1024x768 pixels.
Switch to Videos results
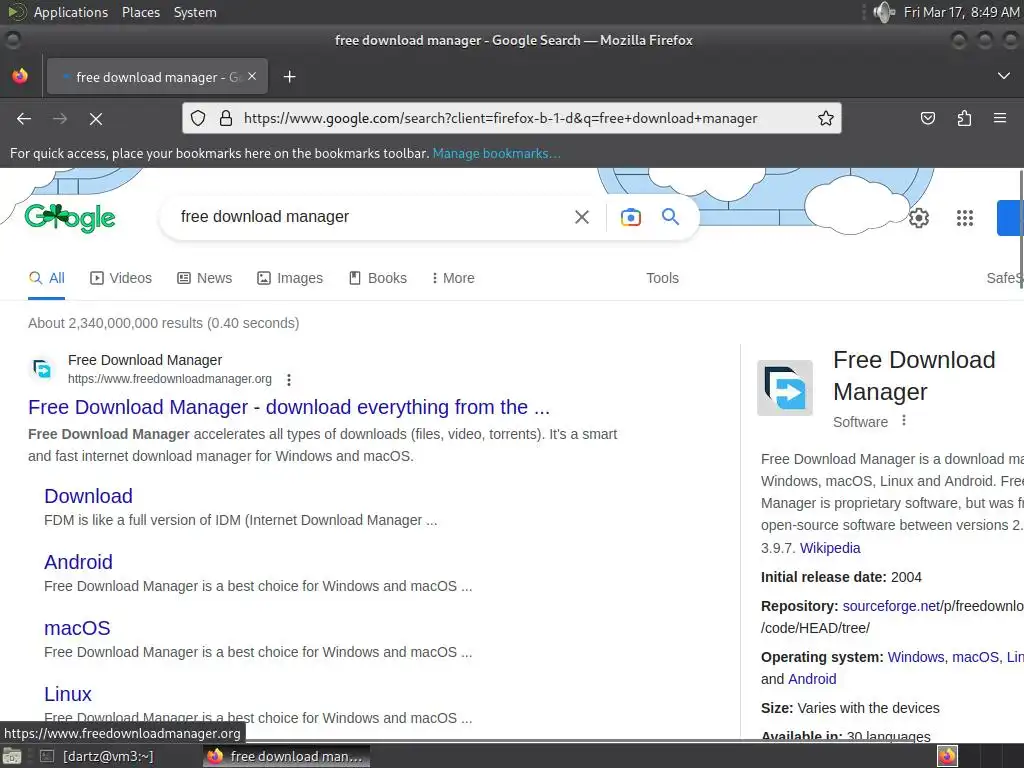(121, 278)
